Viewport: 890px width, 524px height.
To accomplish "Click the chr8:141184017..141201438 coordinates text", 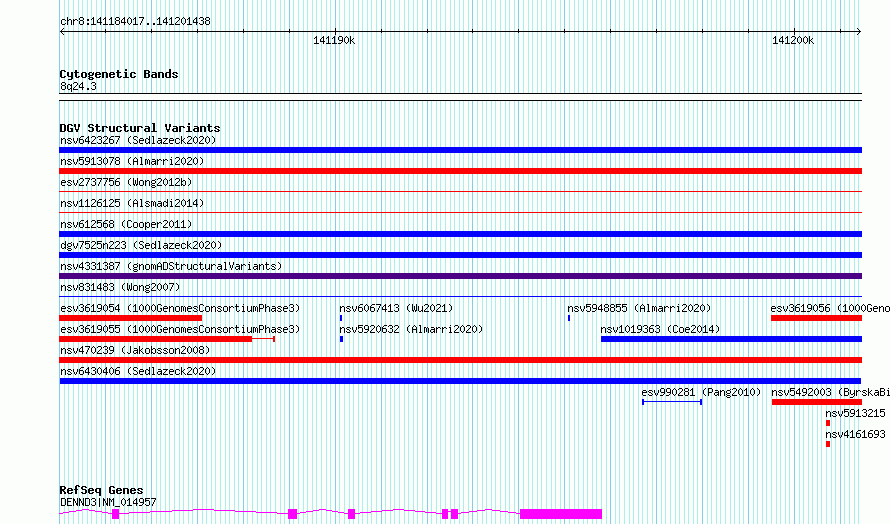I will point(135,22).
